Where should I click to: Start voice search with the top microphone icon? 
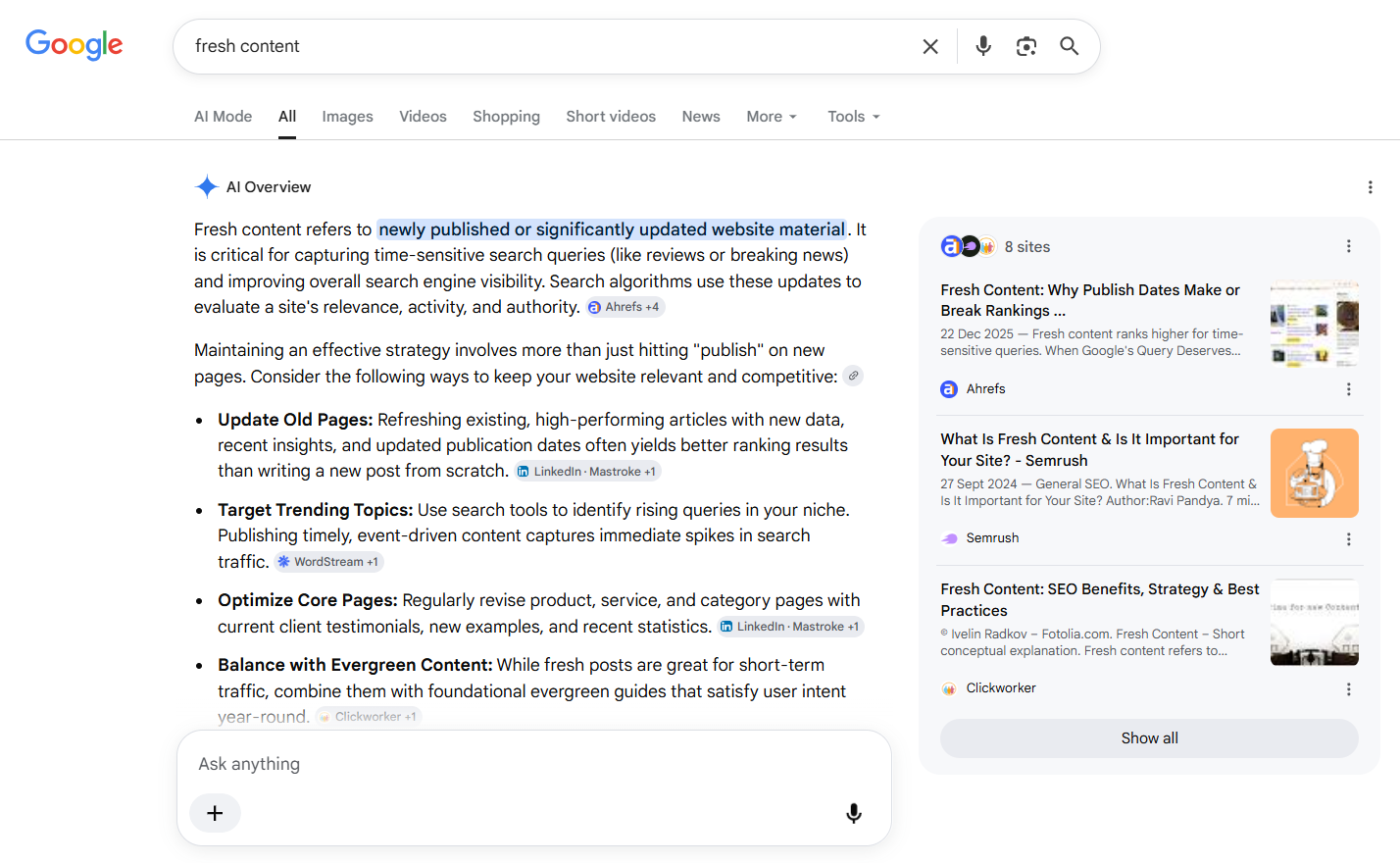pyautogui.click(x=983, y=46)
